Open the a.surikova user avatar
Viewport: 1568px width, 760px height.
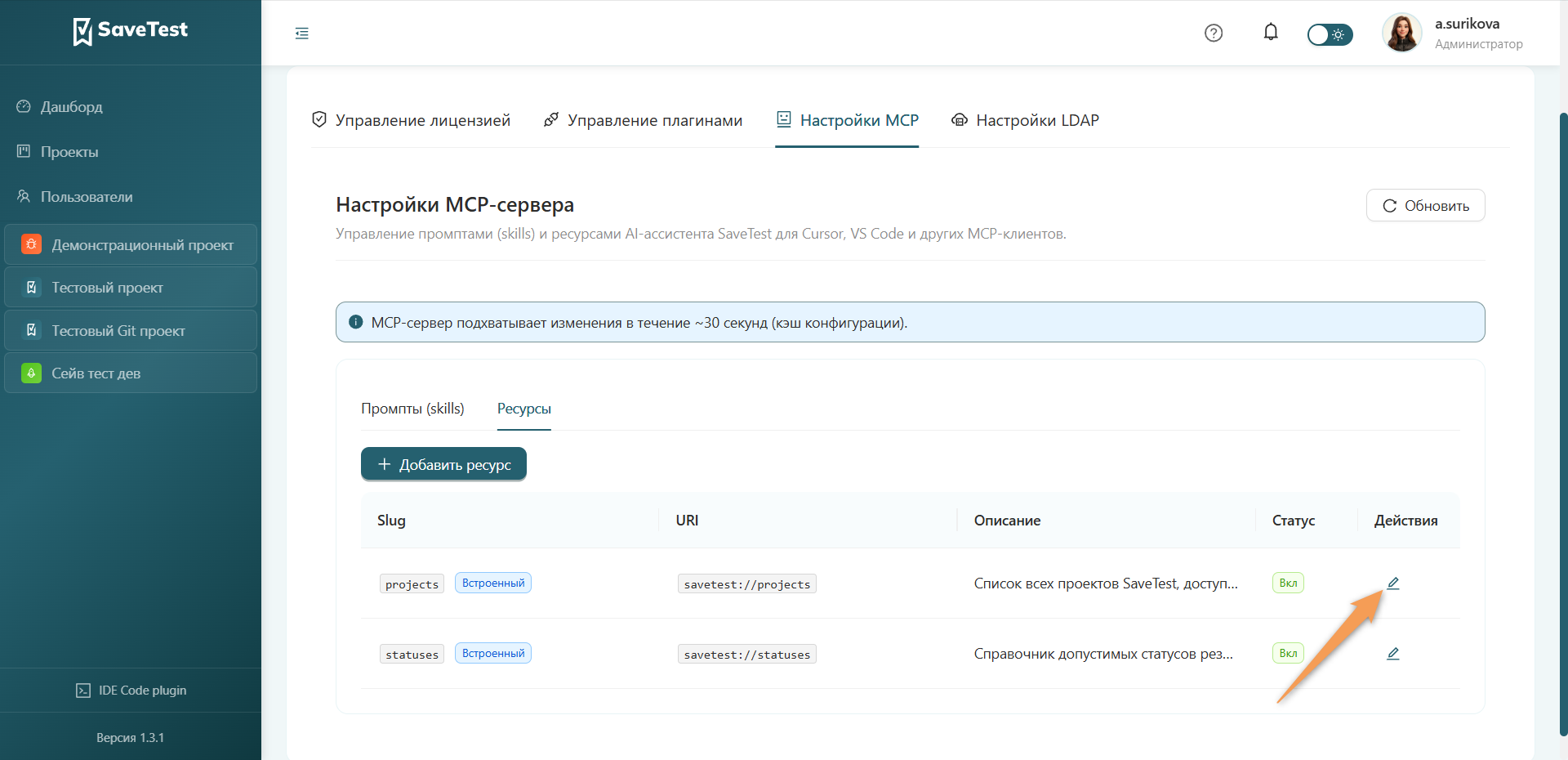coord(1402,34)
